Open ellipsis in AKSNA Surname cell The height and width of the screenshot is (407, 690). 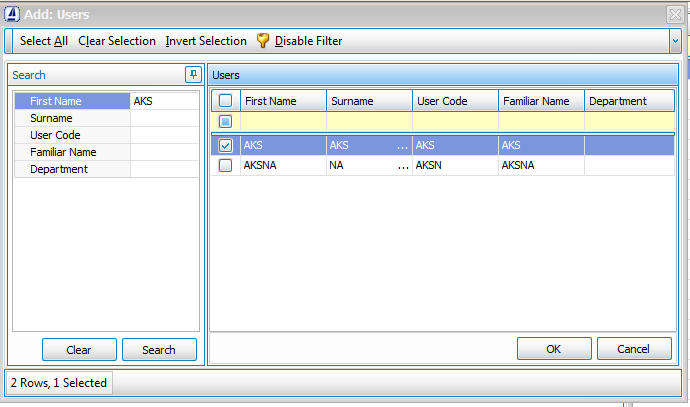tap(403, 167)
